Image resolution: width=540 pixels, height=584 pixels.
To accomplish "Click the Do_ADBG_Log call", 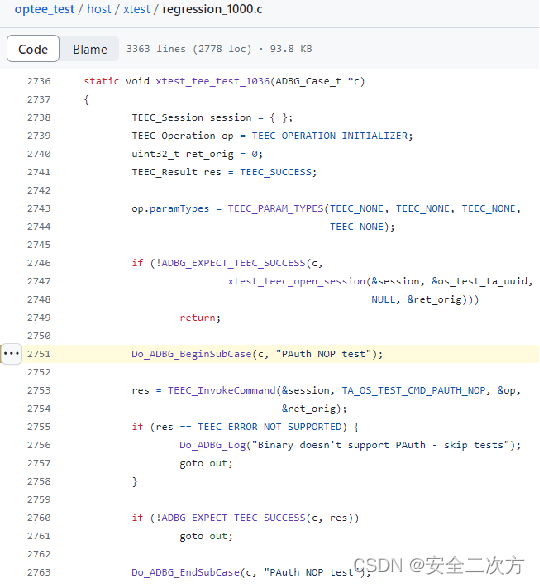I will click(x=213, y=445).
